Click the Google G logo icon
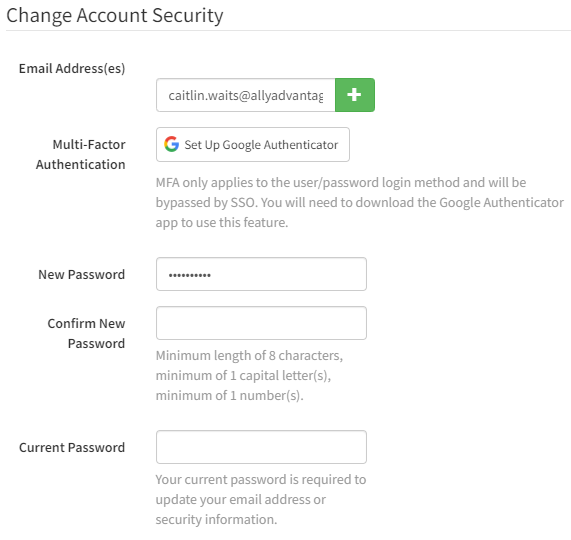The height and width of the screenshot is (540, 571). pyautogui.click(x=172, y=144)
